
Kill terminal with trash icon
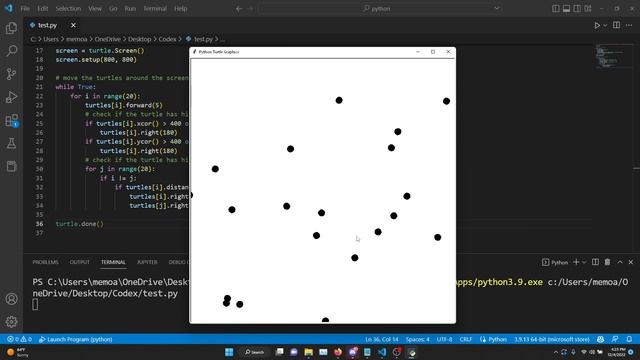coord(607,262)
